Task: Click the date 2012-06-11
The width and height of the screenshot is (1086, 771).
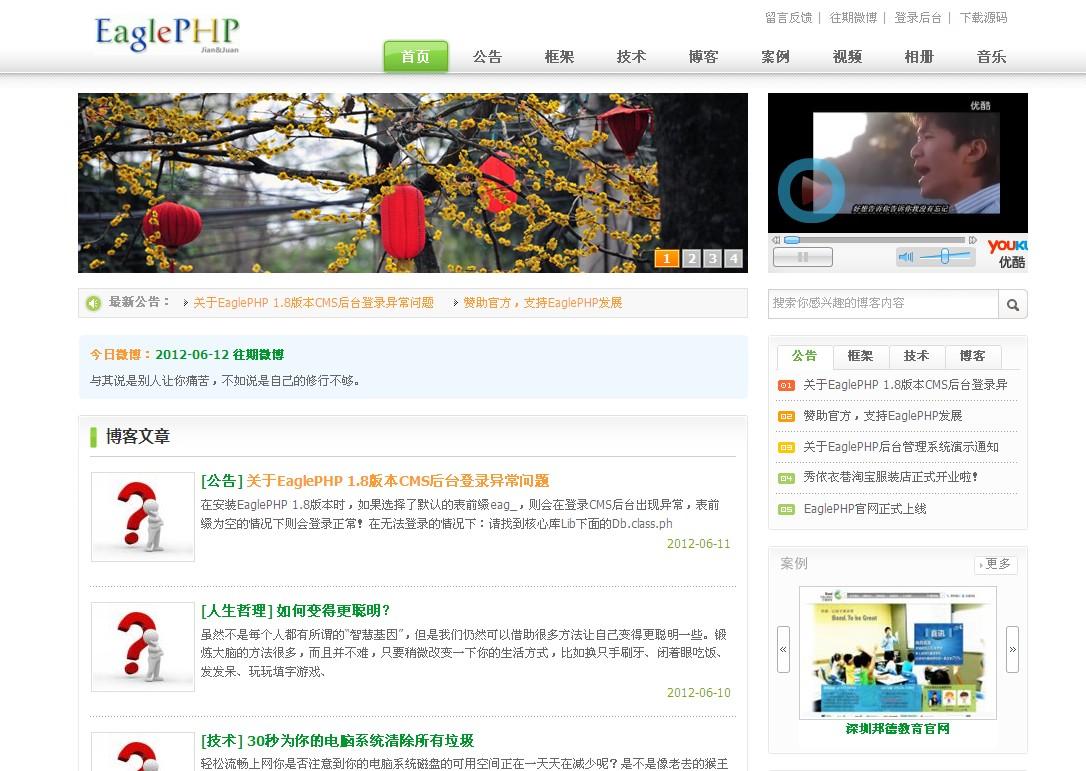Action: 698,544
